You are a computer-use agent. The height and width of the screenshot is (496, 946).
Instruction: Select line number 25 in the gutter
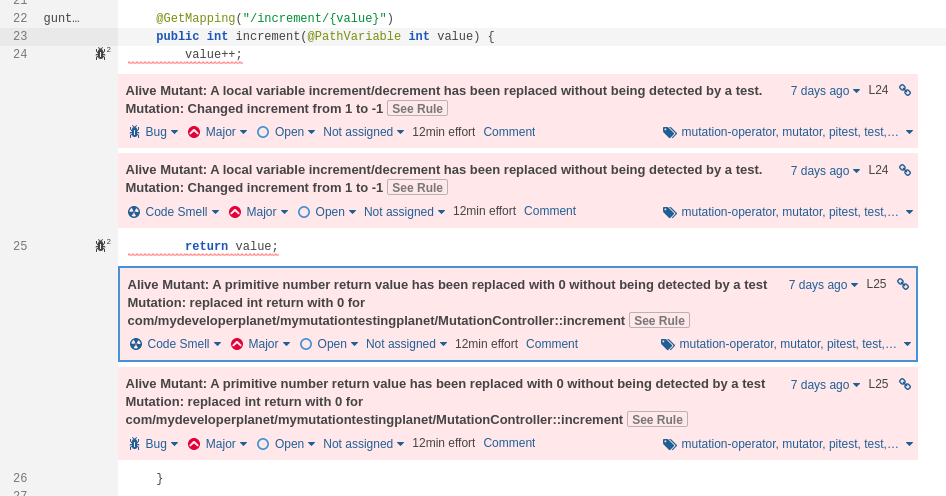coord(20,246)
